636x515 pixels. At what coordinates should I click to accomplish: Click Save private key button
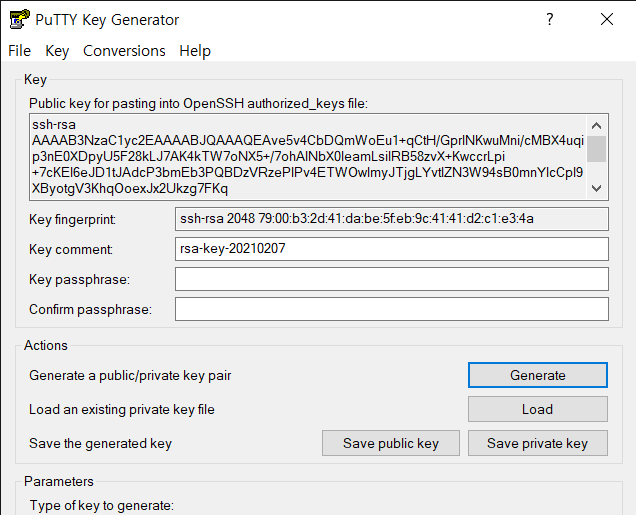[x=538, y=443]
